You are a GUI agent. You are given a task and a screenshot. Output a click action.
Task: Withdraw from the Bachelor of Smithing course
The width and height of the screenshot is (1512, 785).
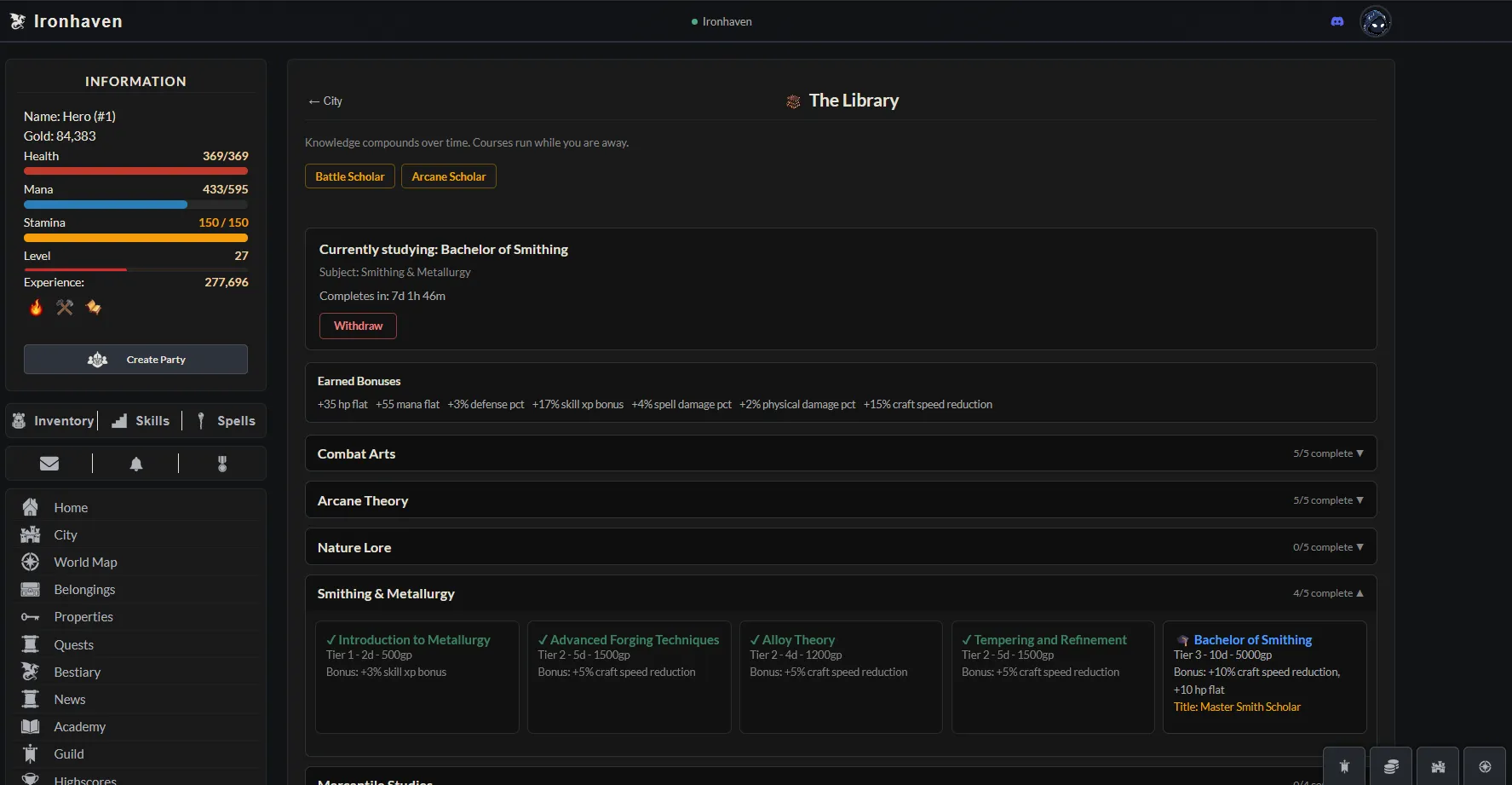point(358,326)
